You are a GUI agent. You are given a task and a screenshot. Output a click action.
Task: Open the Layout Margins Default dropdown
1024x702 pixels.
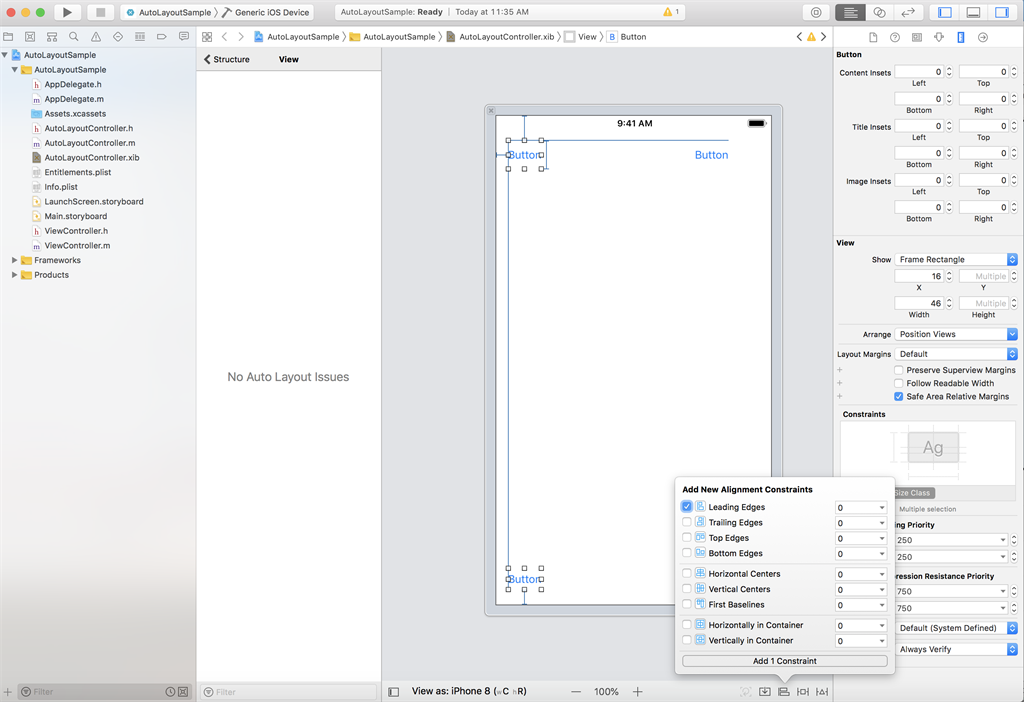click(x=956, y=354)
